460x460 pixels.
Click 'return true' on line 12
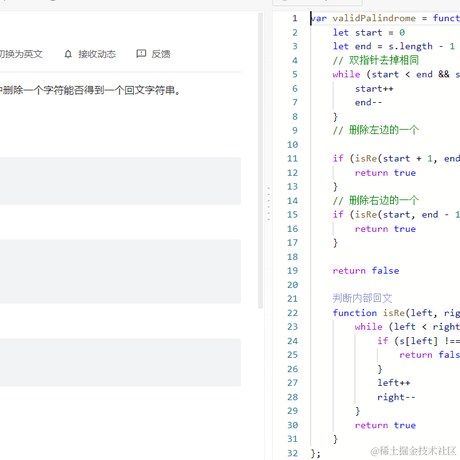[385, 173]
